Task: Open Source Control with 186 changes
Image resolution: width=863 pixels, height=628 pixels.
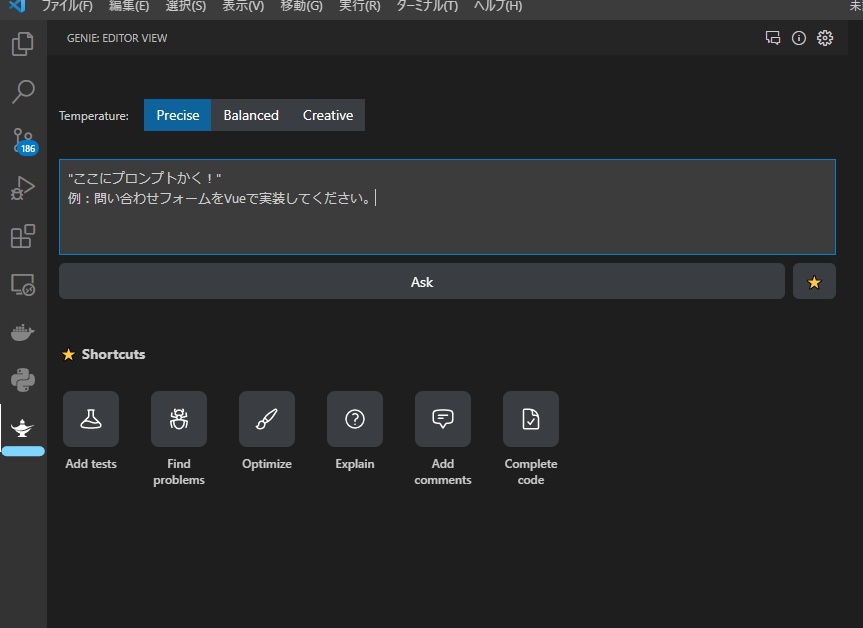Action: pos(23,140)
